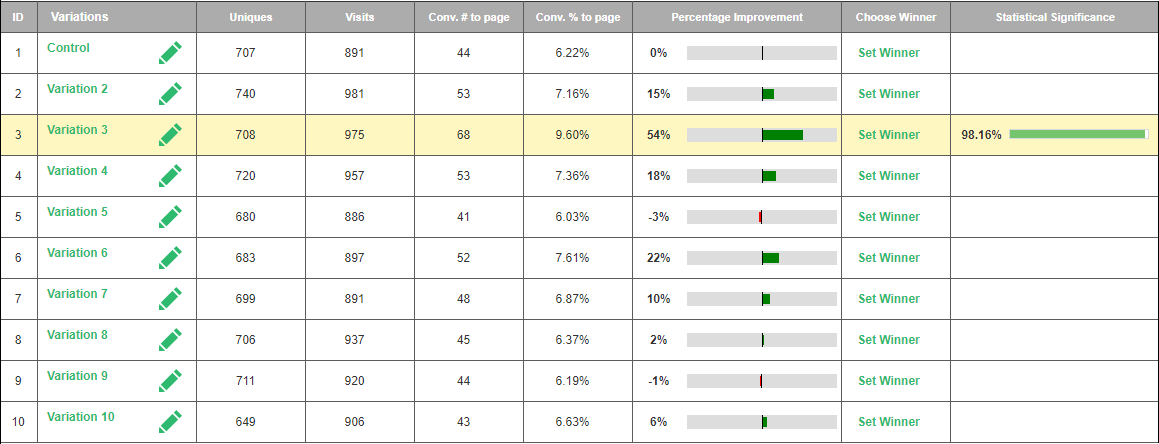This screenshot has height=444, width=1159.
Task: Click Set Winner for the Control row
Action: coord(888,53)
